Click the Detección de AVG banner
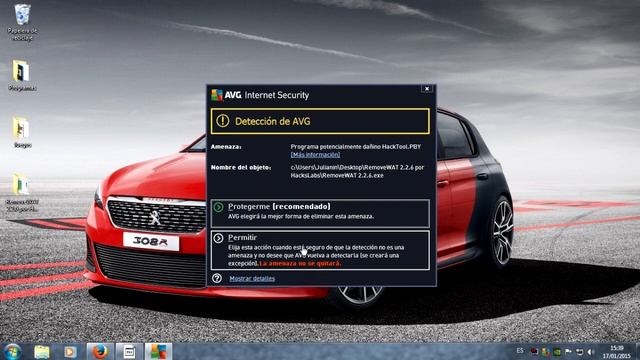This screenshot has width=640, height=360. pos(320,121)
